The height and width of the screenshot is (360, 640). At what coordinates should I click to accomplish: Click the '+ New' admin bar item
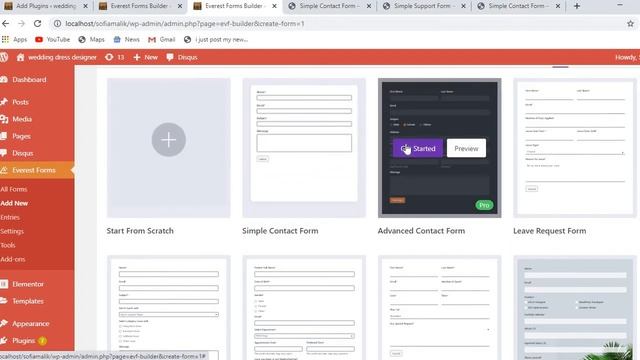pyautogui.click(x=146, y=57)
